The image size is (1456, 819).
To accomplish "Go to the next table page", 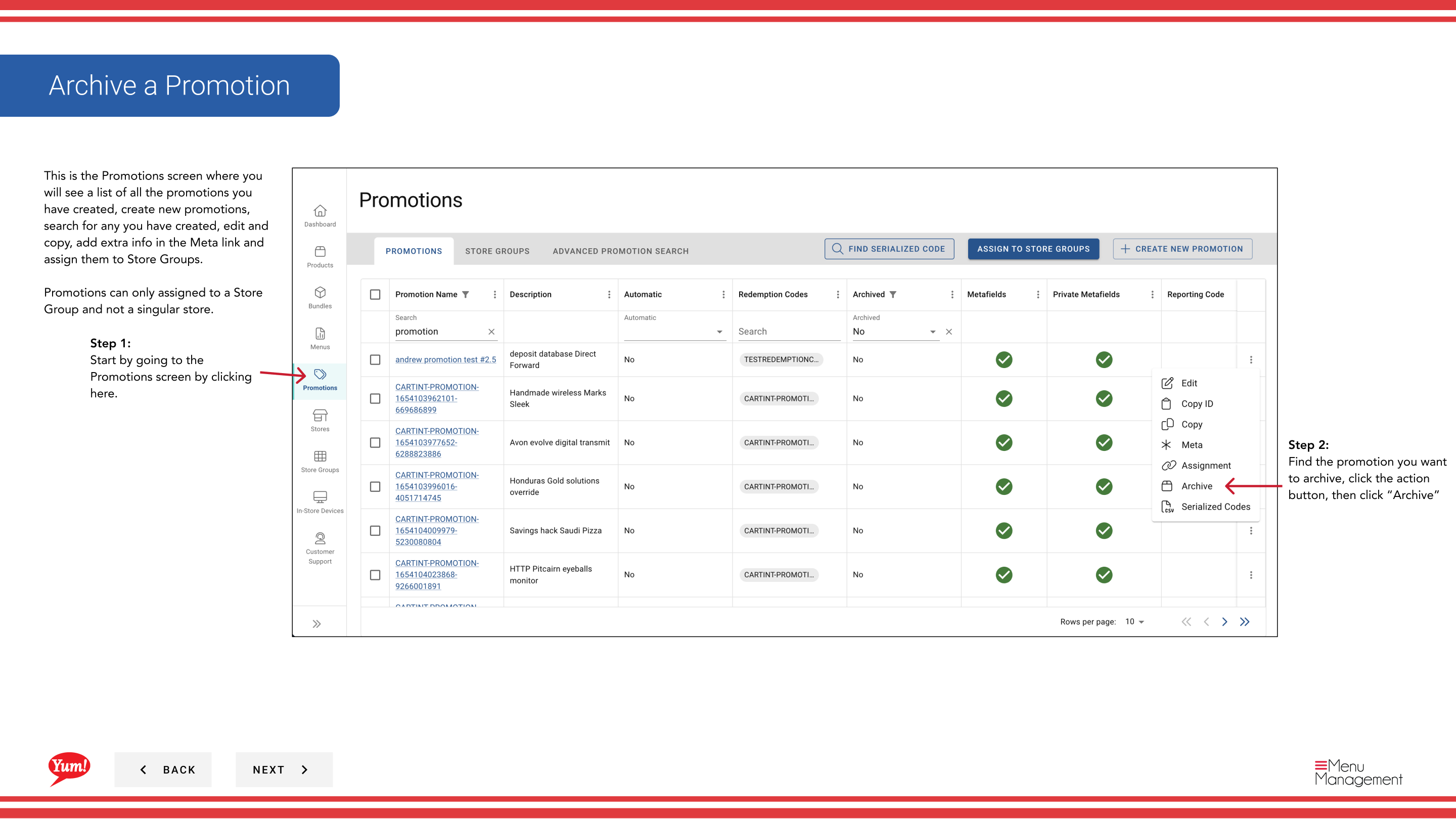I will tap(1224, 622).
